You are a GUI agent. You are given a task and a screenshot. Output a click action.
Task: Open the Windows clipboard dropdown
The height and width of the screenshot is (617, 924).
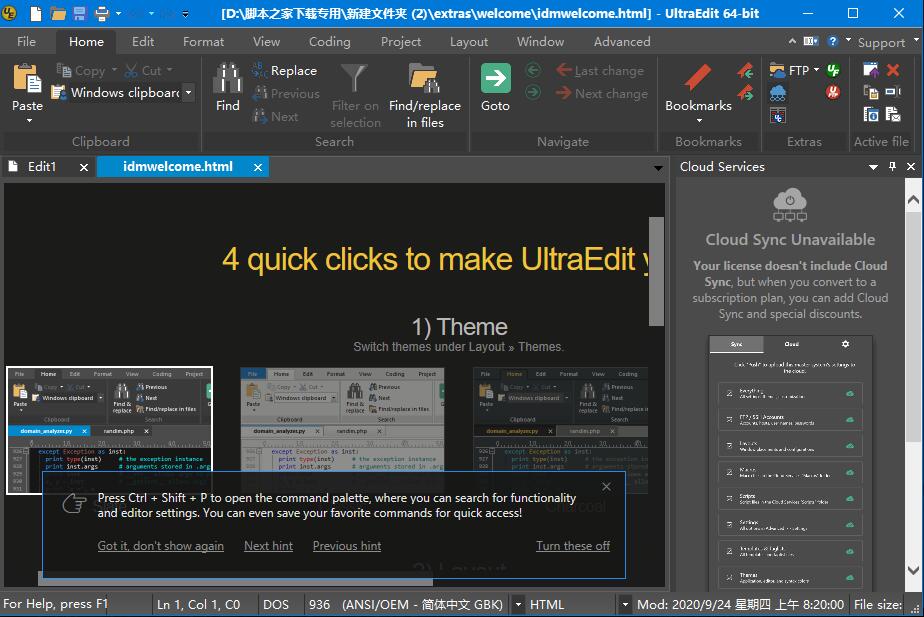[189, 93]
